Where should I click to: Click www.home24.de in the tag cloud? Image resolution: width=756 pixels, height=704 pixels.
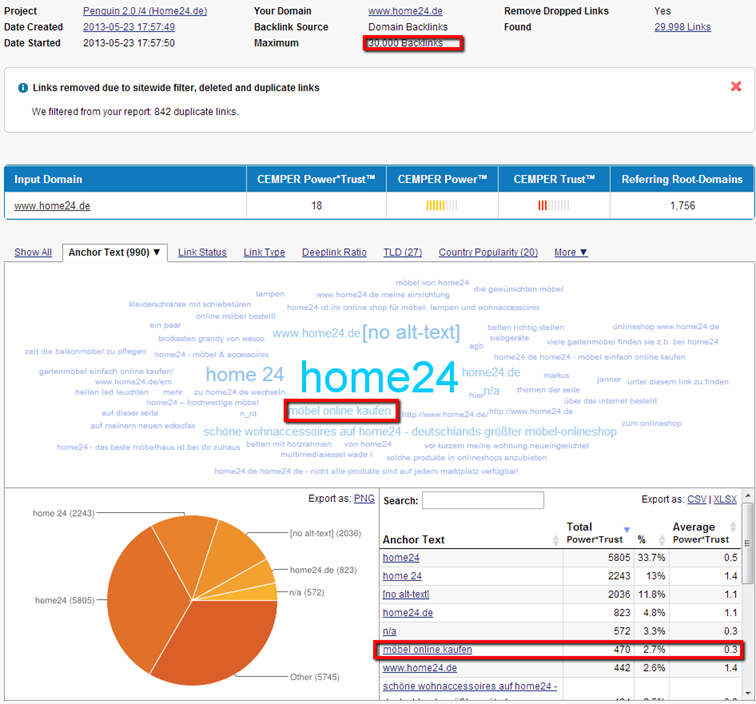[x=316, y=333]
